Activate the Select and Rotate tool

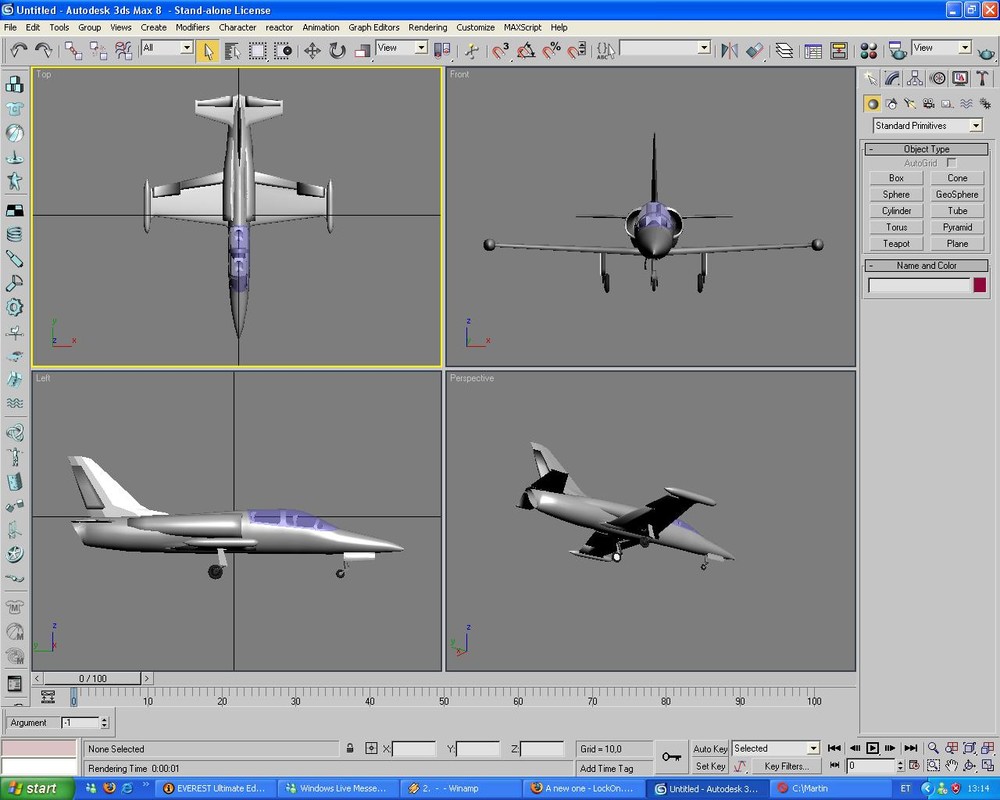tap(337, 50)
